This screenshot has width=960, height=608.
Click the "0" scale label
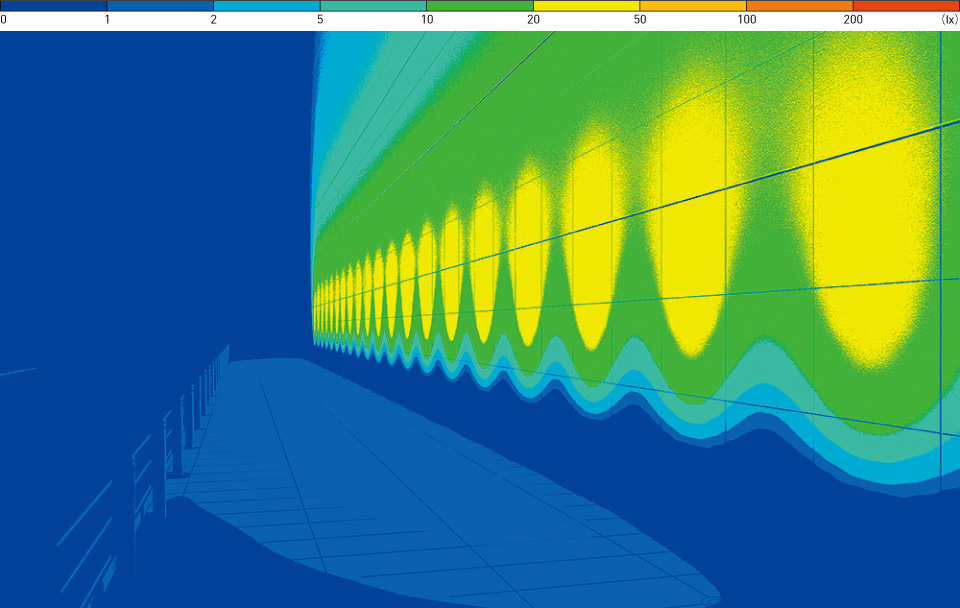tap(4, 20)
